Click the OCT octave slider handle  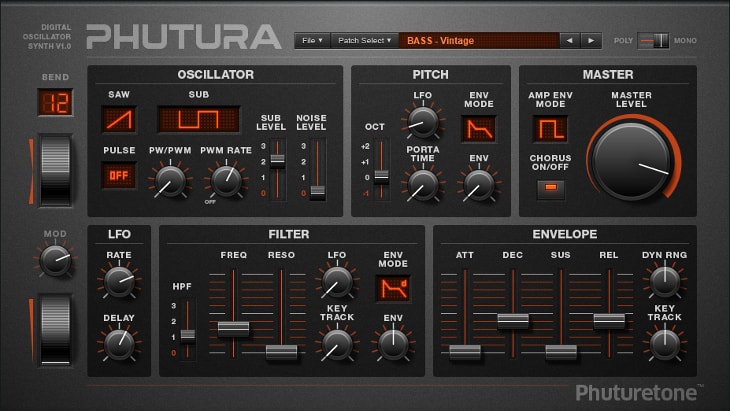pyautogui.click(x=381, y=177)
